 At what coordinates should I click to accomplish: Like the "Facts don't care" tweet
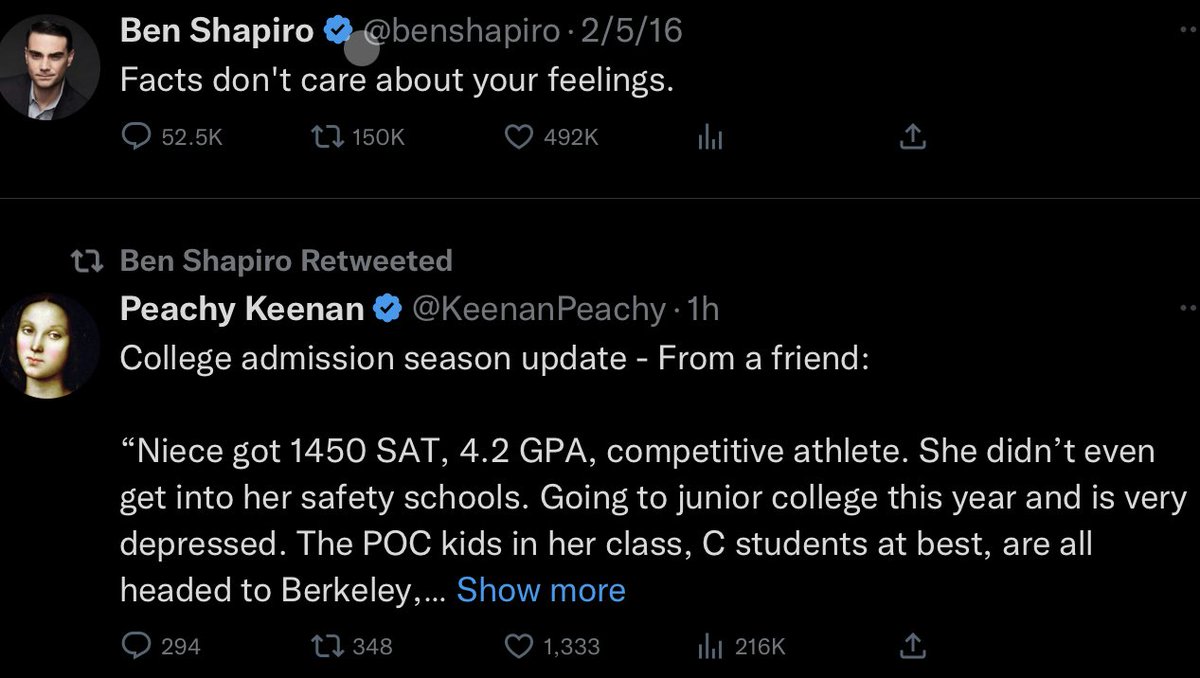(x=517, y=138)
